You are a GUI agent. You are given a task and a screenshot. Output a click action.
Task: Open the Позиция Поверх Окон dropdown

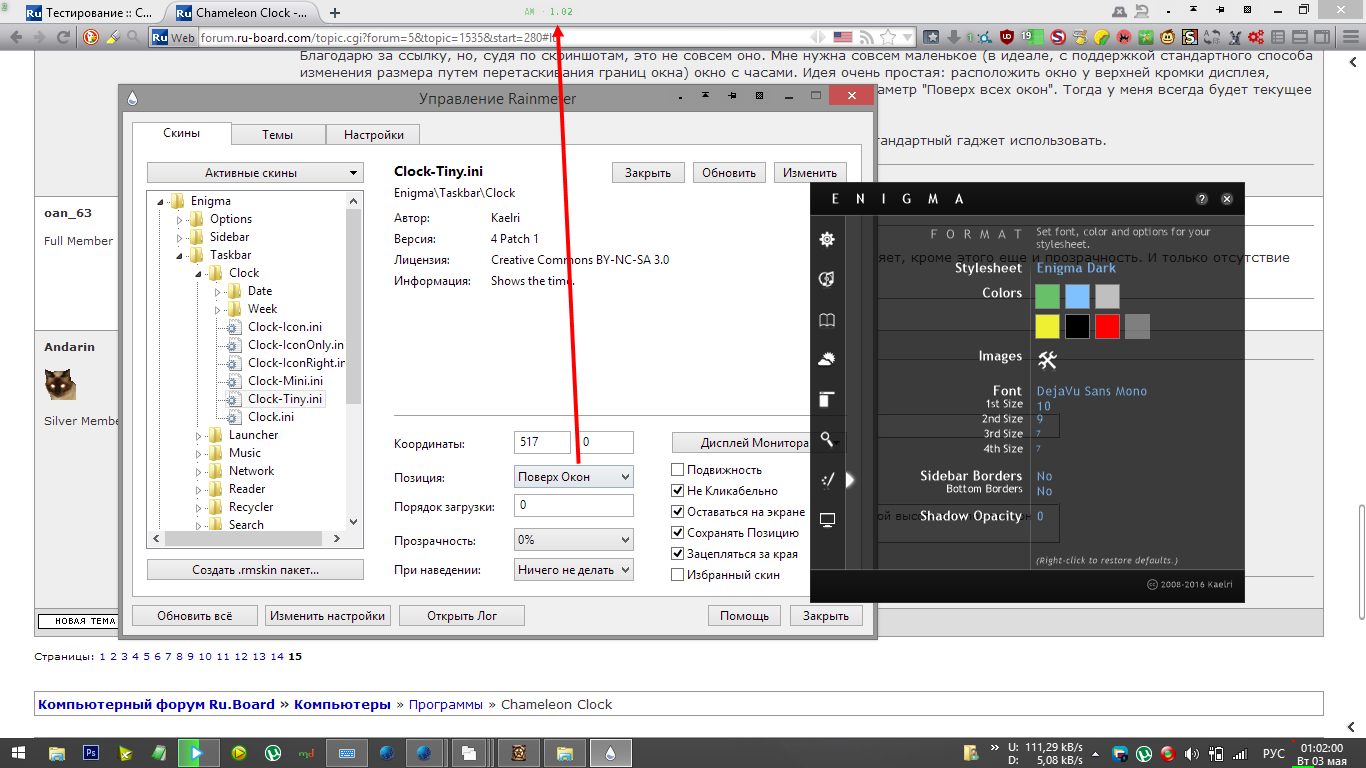574,477
